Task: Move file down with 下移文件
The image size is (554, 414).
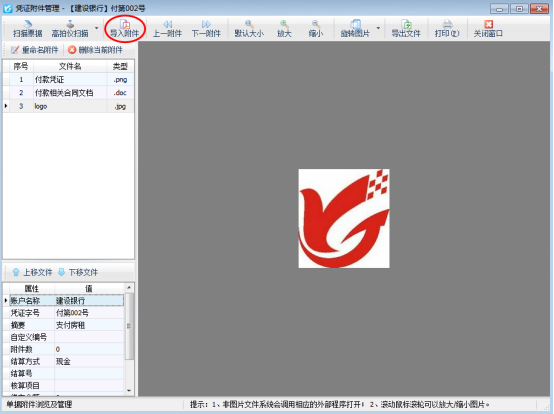Action: coord(78,272)
